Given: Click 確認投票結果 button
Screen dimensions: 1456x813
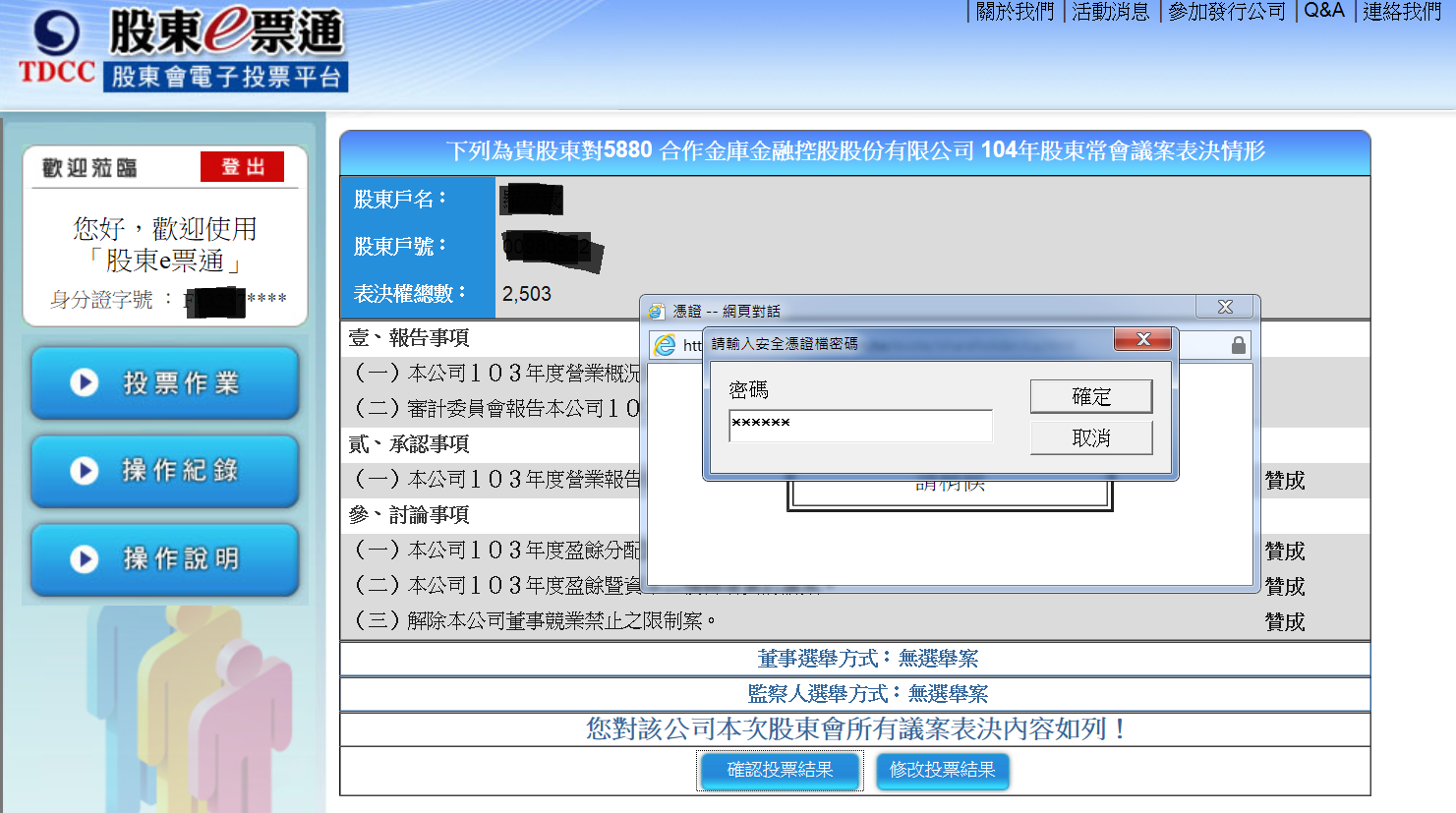Looking at the screenshot, I should click(x=780, y=770).
